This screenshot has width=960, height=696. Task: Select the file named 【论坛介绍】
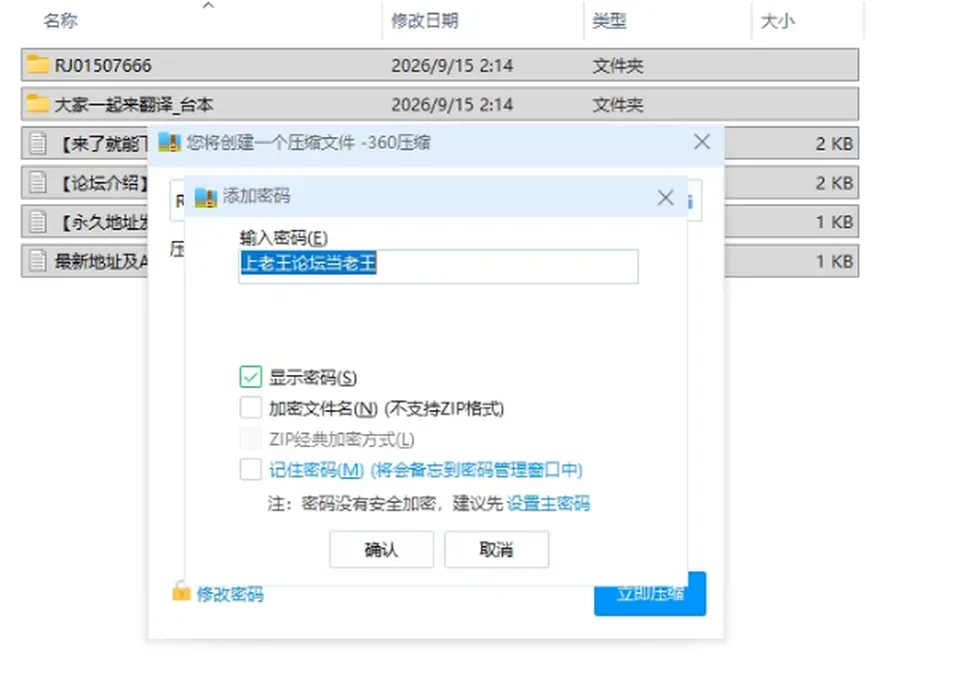102,183
